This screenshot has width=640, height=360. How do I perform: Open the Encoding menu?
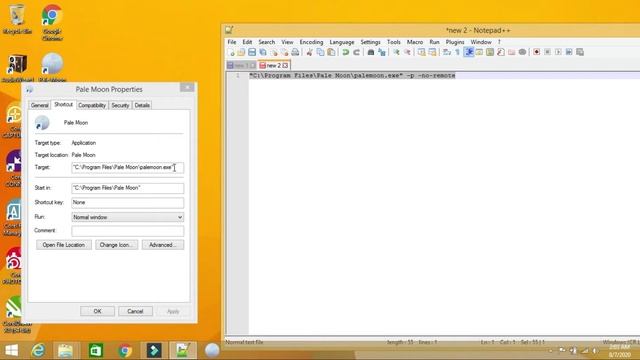click(311, 42)
